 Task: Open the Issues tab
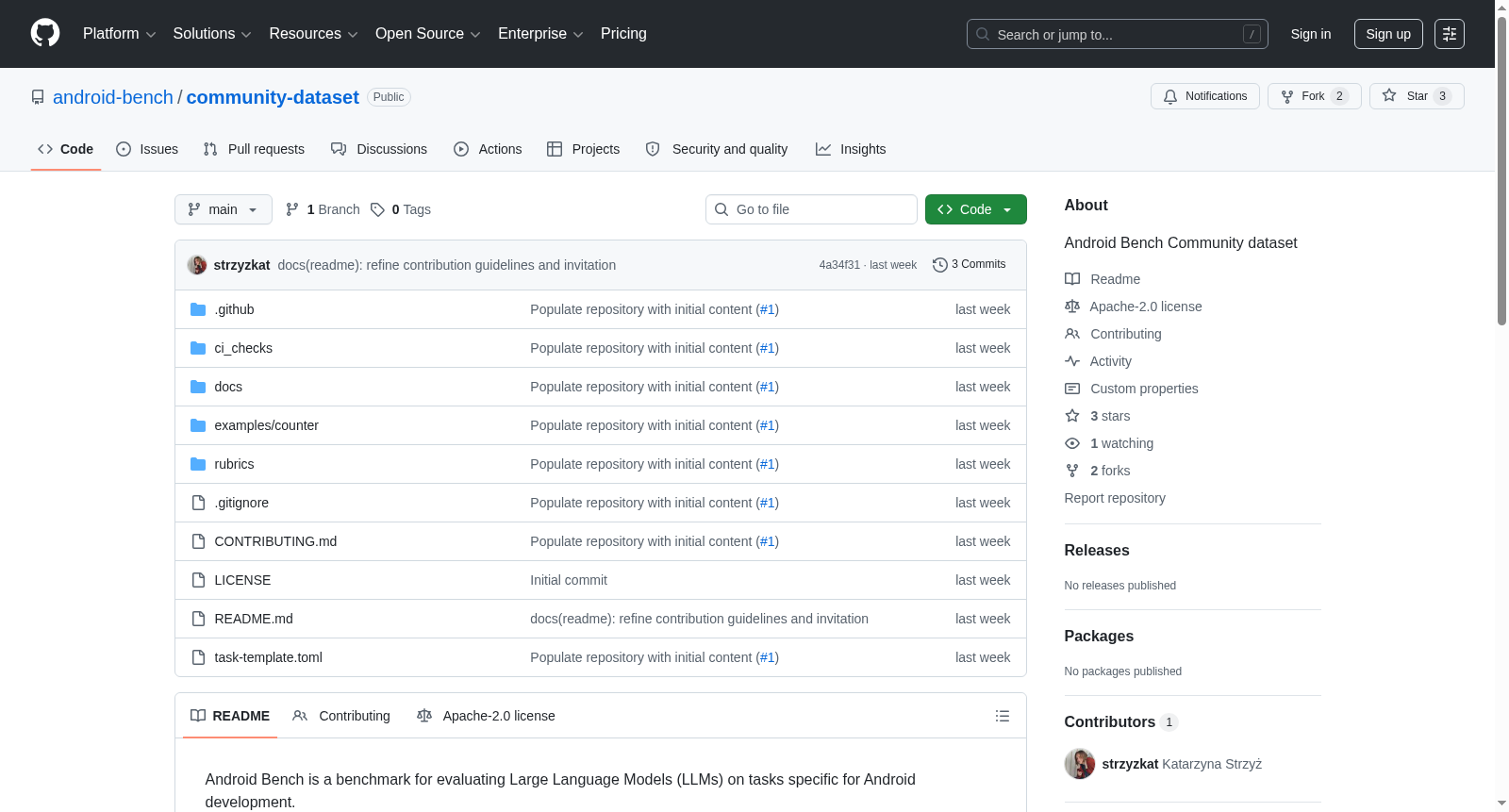[x=147, y=149]
